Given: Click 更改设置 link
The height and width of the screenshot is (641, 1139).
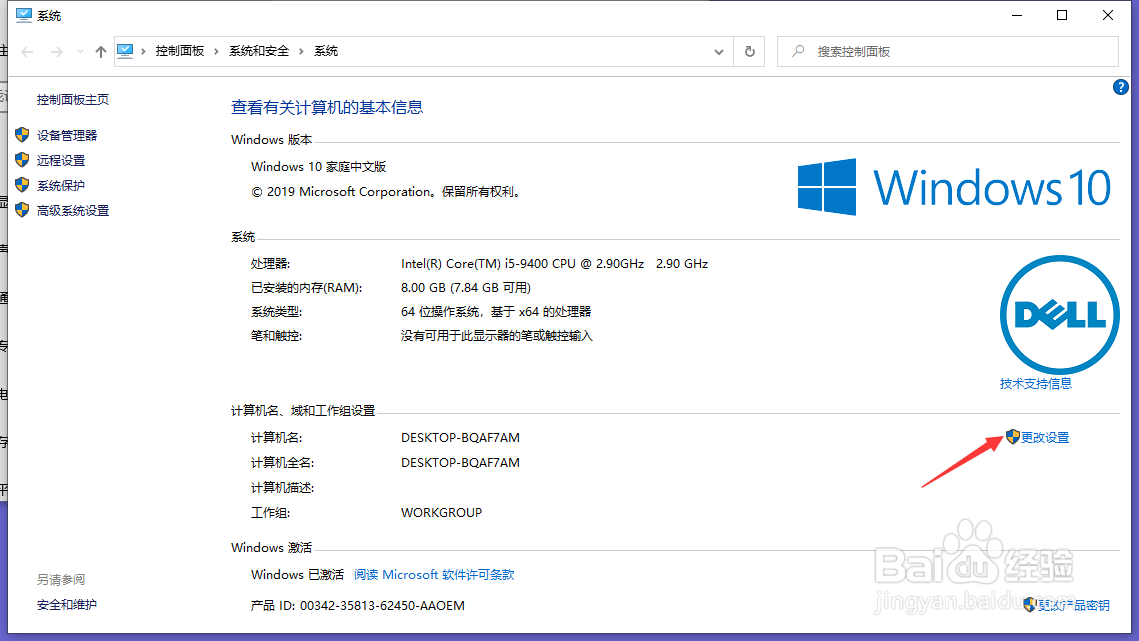Looking at the screenshot, I should coord(1045,438).
